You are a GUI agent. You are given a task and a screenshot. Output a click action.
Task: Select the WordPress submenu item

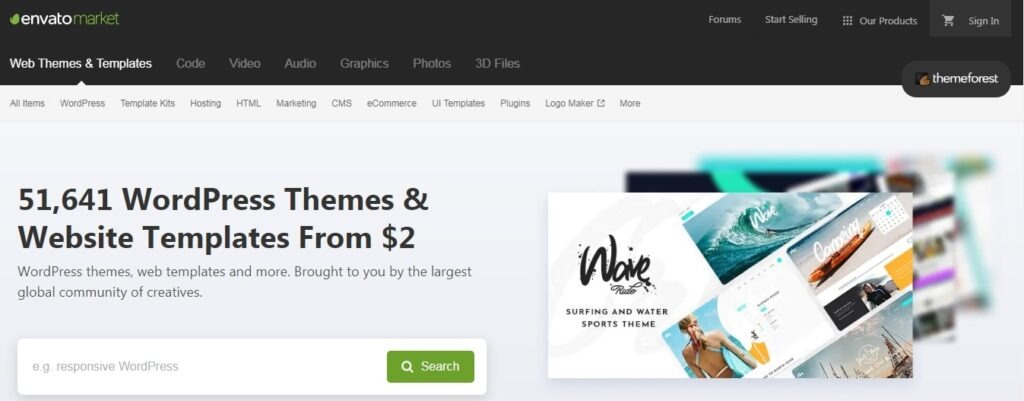point(82,103)
